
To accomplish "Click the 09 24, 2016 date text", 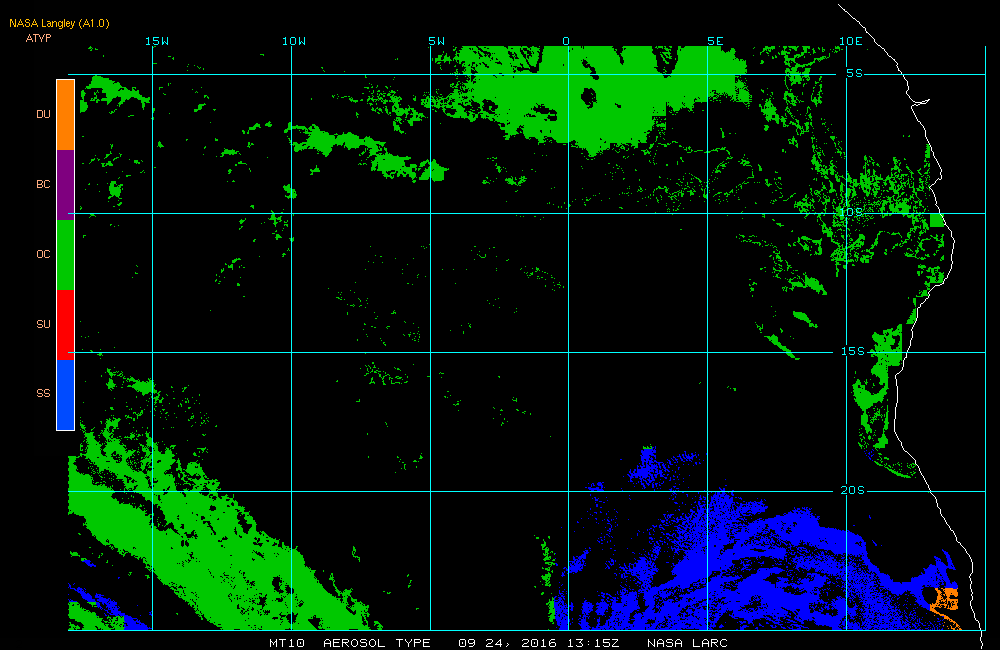I will (508, 643).
